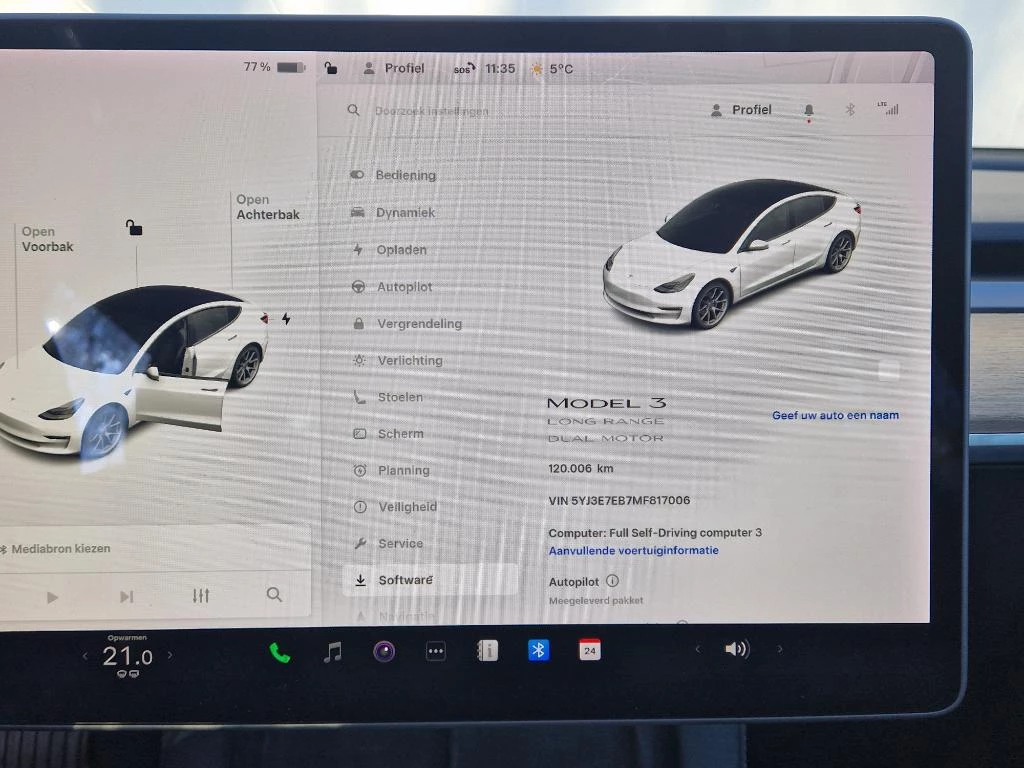Open the music player icon in taskbar
The image size is (1024, 768).
[x=333, y=651]
